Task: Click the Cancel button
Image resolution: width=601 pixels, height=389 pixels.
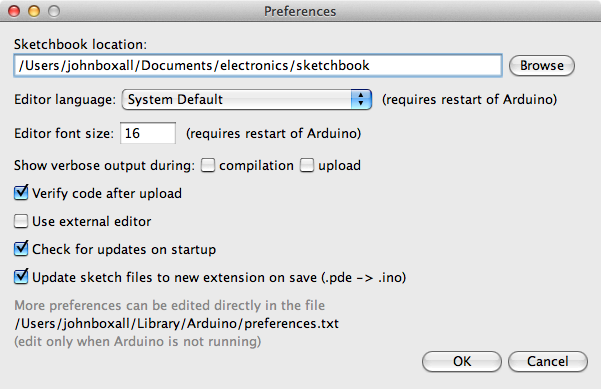Action: [548, 361]
